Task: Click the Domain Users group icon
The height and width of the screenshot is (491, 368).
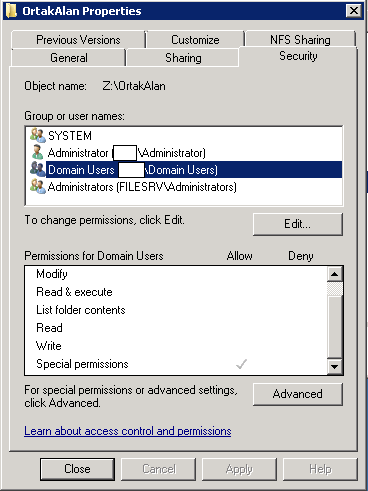Action: point(38,169)
